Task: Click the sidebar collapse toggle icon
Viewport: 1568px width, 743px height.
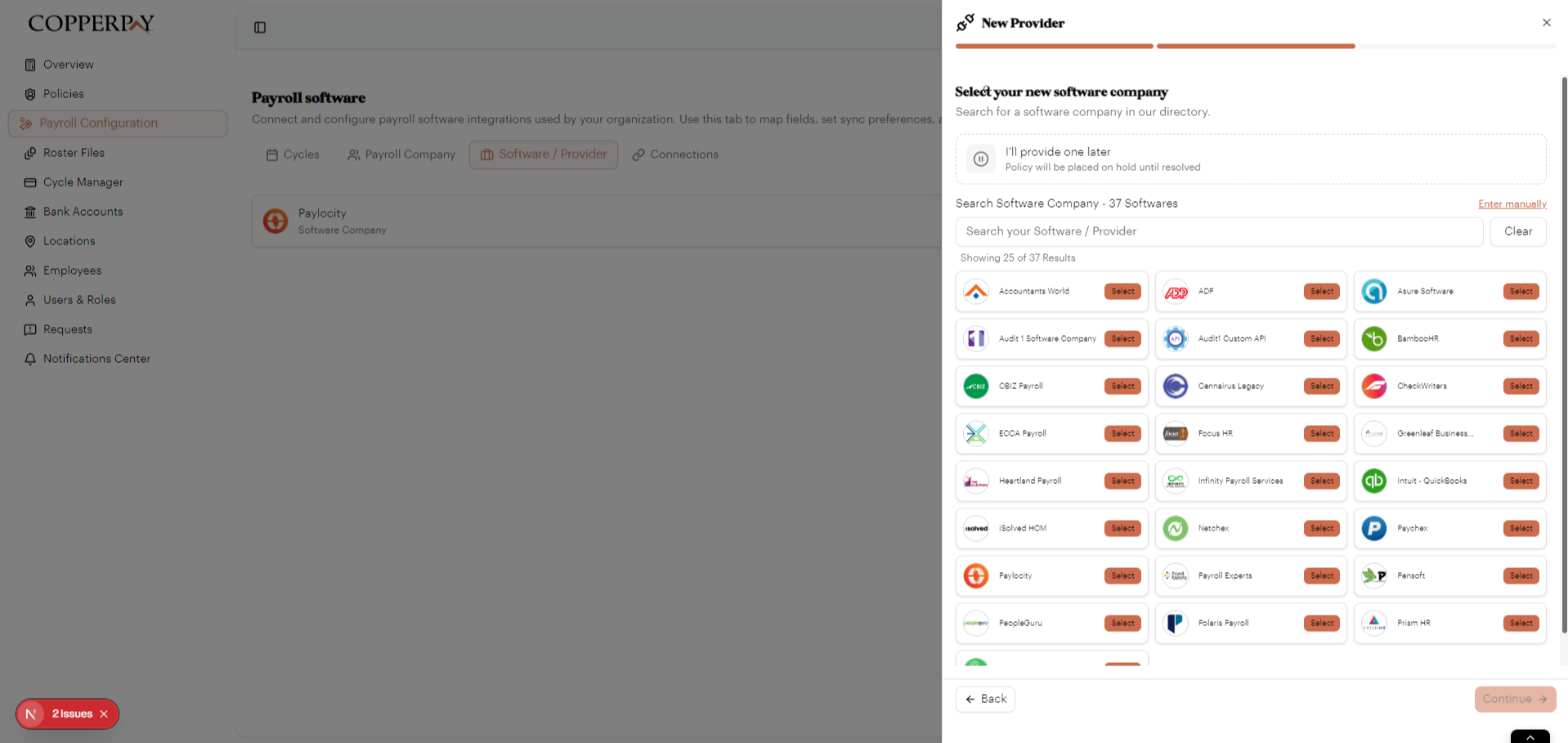Action: 260,28
